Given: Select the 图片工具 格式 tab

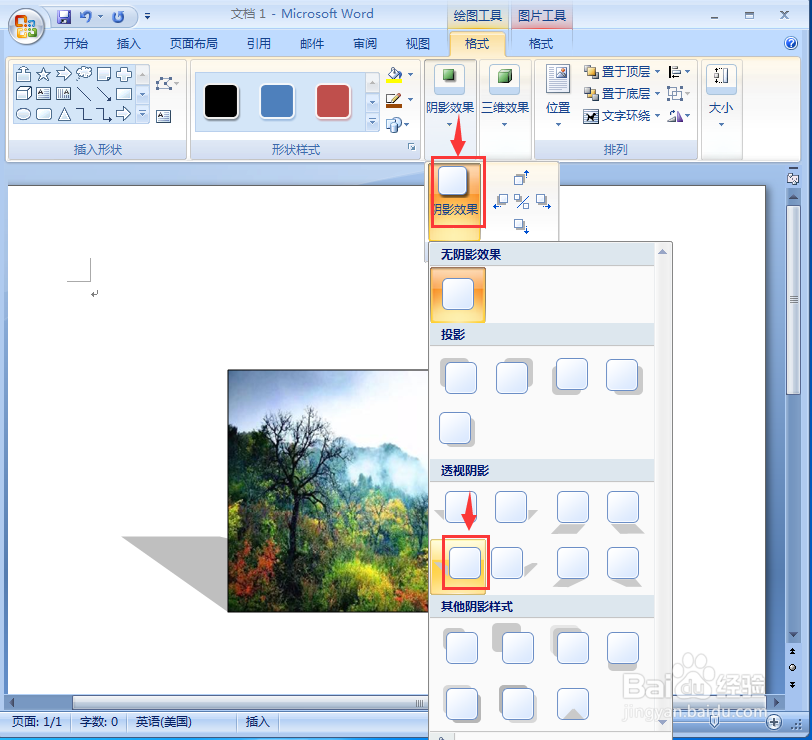Looking at the screenshot, I should pyautogui.click(x=541, y=44).
